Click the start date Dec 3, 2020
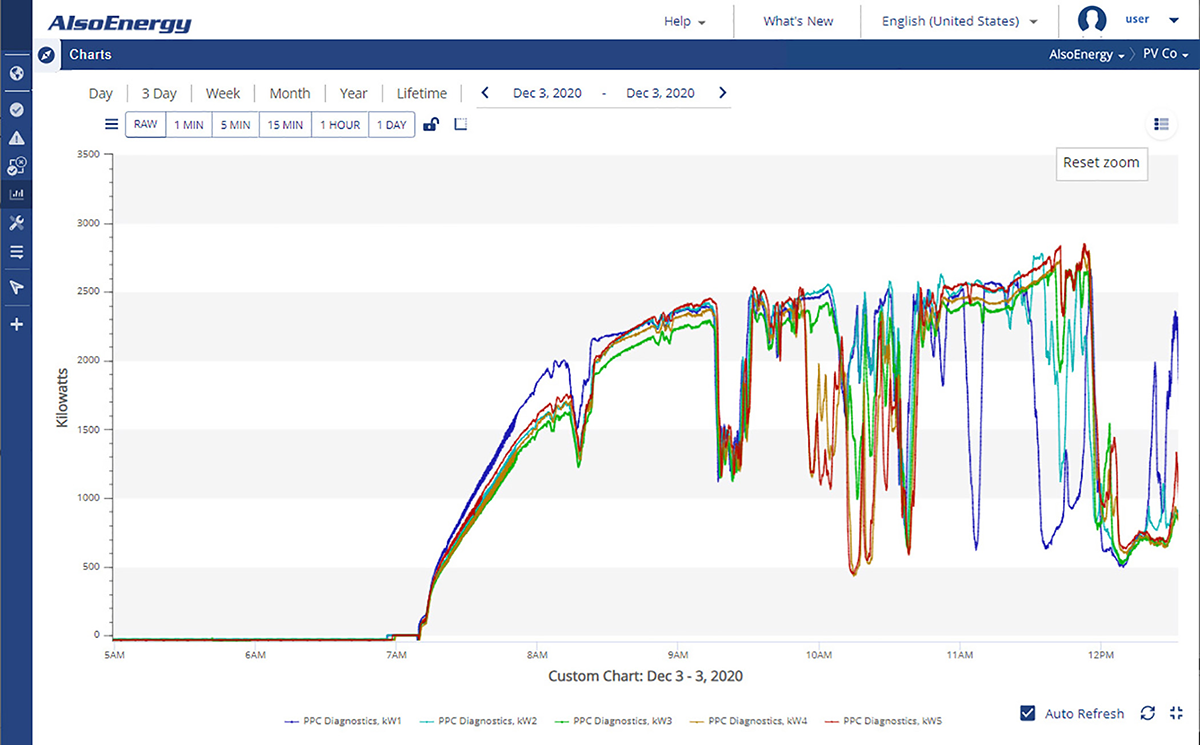 coord(547,93)
